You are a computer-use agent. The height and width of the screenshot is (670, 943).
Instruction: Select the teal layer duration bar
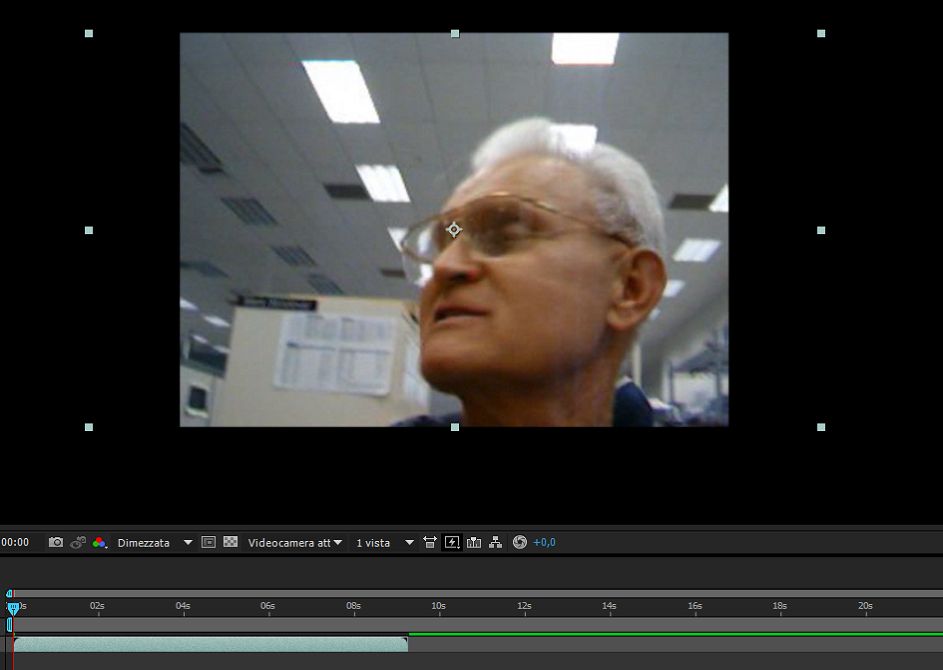click(210, 645)
